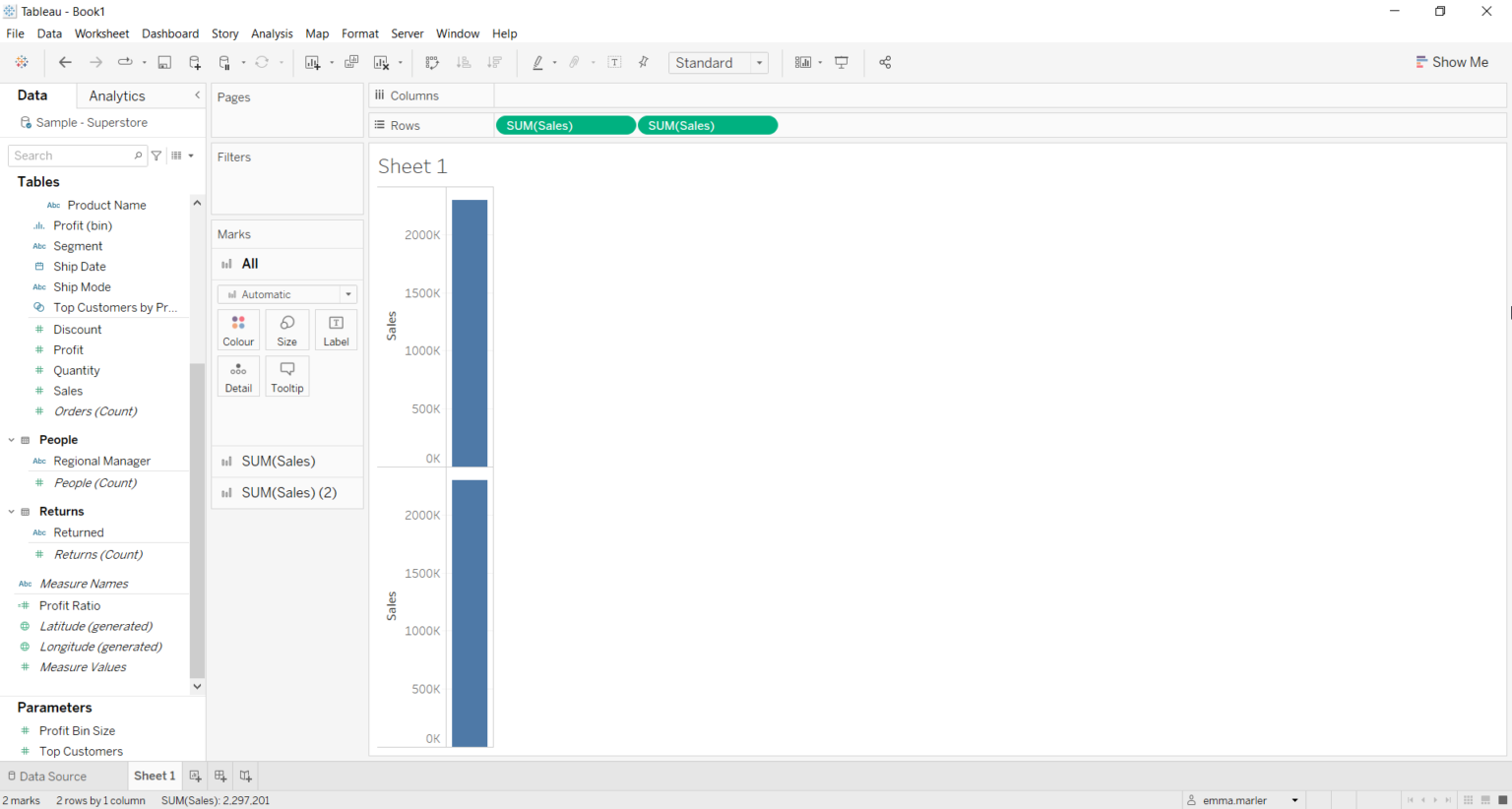Switch to the Analytics tab
1512x809 pixels.
pyautogui.click(x=115, y=95)
